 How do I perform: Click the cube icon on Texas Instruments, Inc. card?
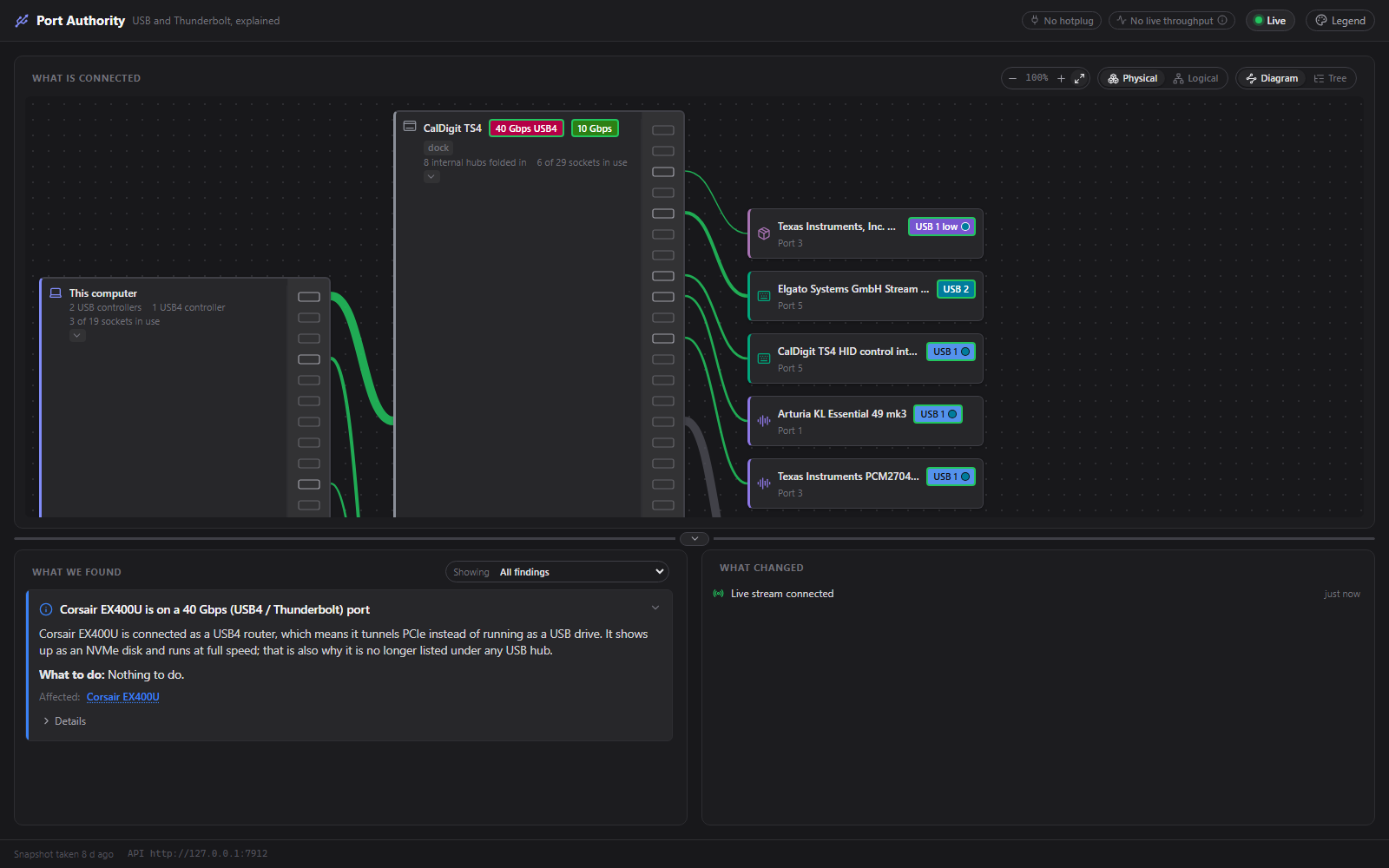(764, 233)
